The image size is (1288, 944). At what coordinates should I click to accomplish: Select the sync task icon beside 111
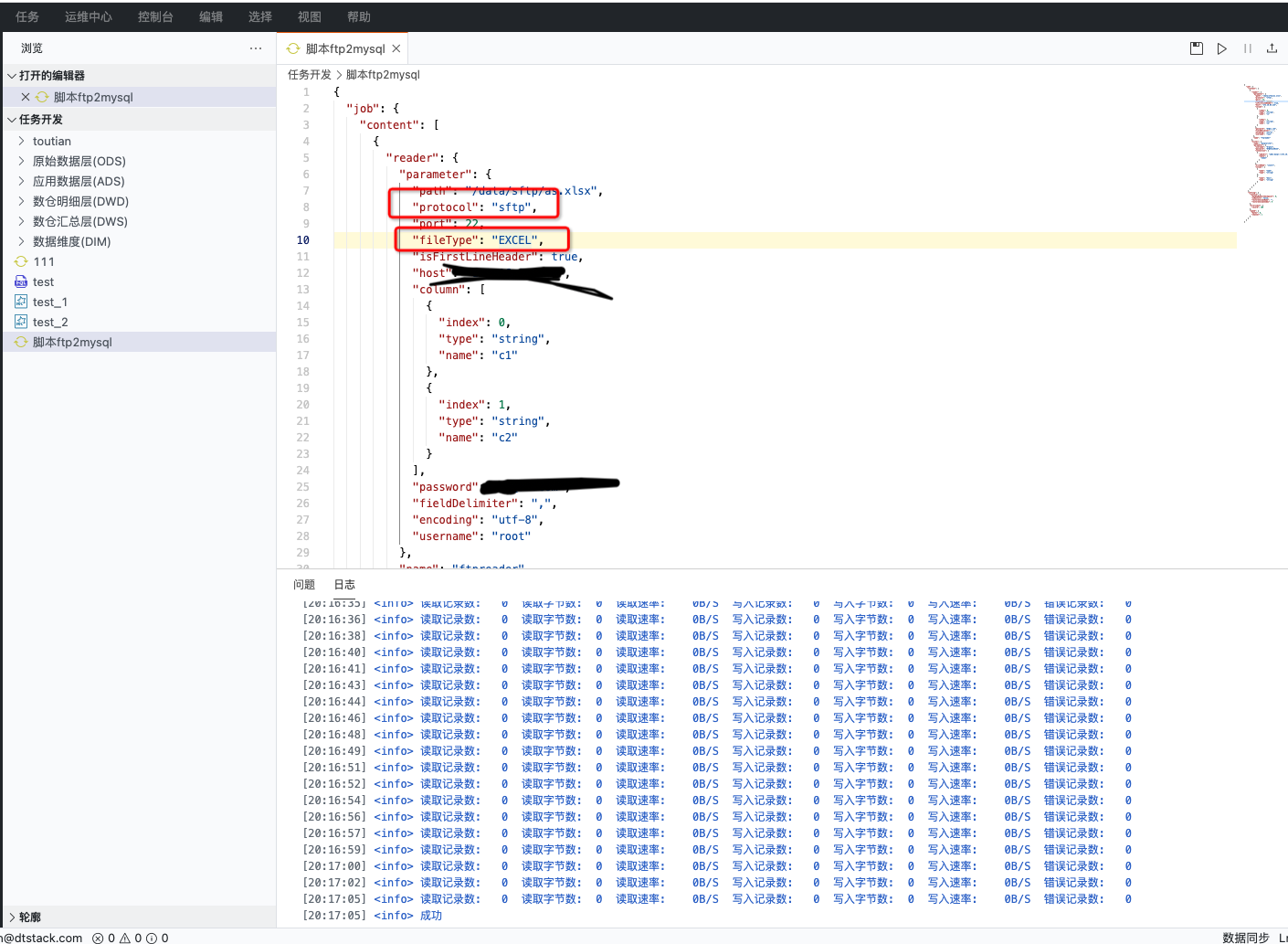tap(20, 261)
